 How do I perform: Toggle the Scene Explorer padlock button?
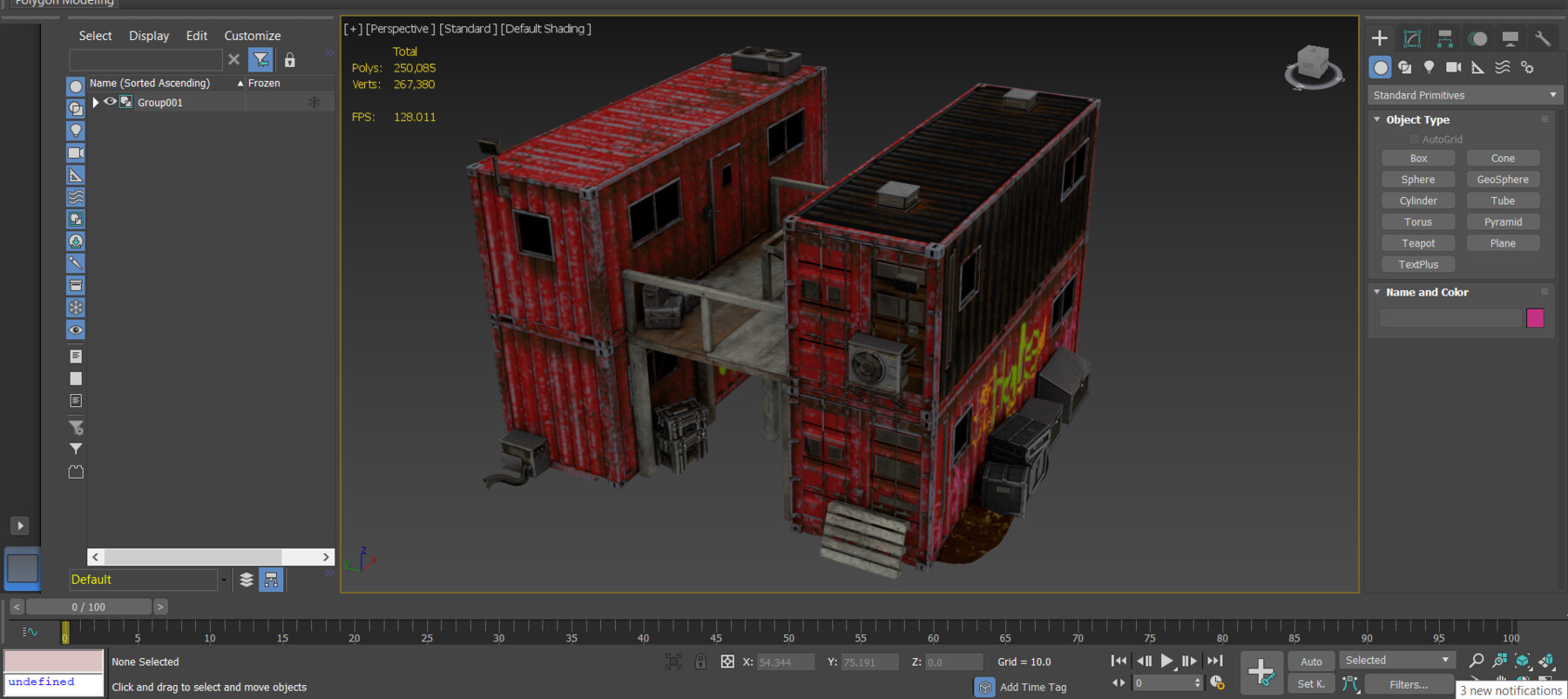290,59
